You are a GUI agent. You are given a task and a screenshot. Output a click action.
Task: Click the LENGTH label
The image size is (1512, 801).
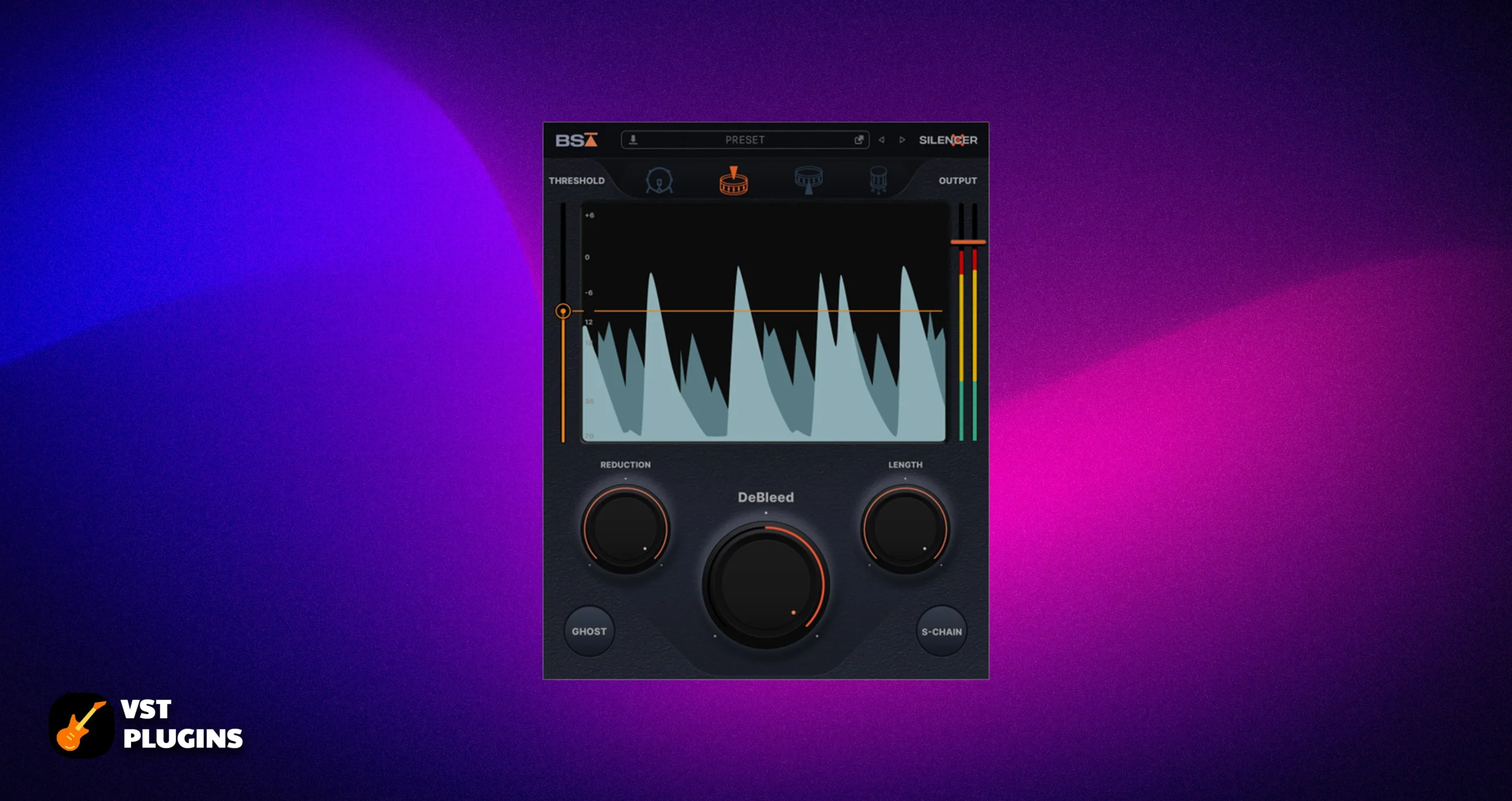click(905, 465)
